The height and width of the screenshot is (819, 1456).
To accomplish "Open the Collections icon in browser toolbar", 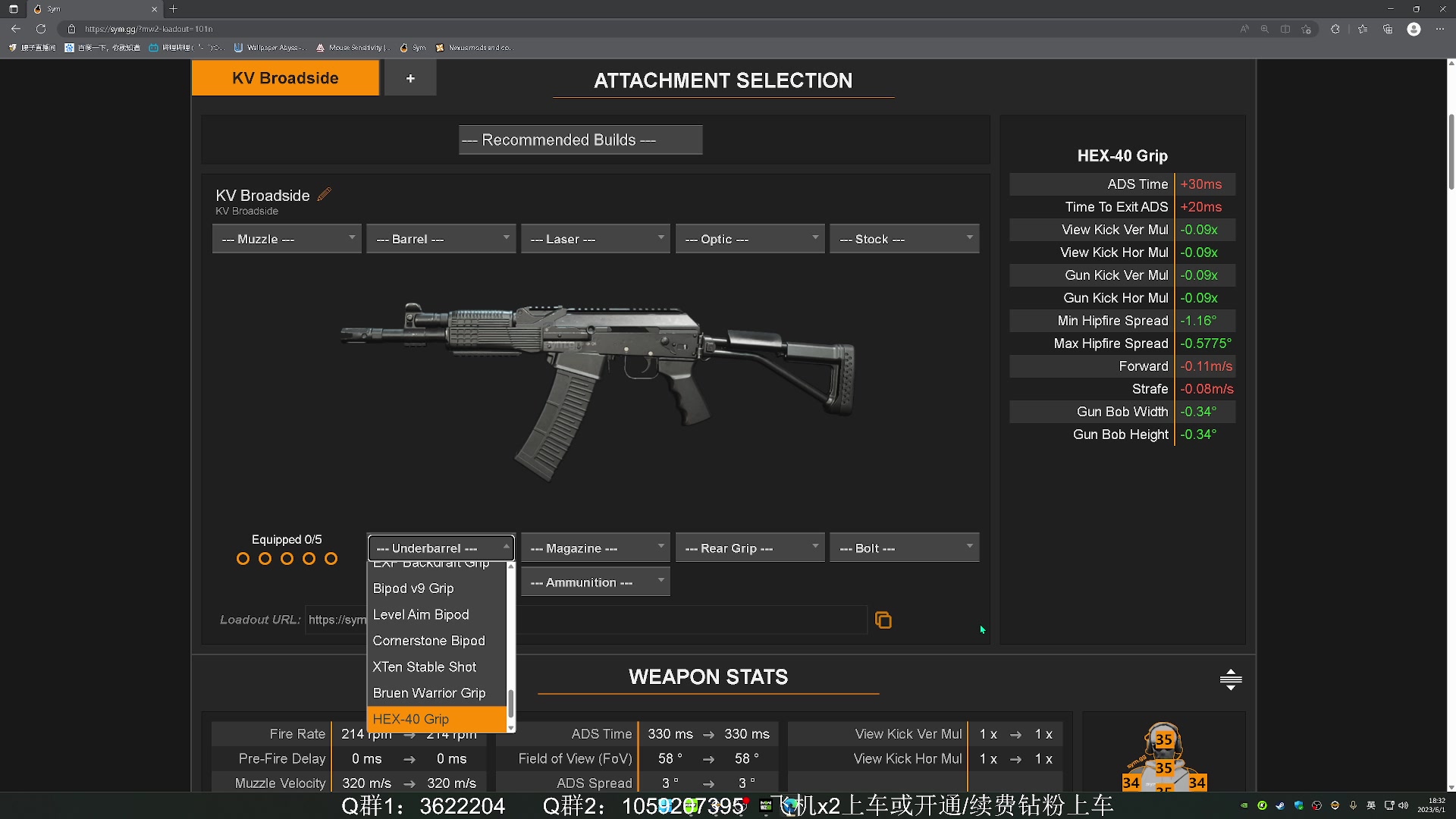I will [x=1388, y=29].
